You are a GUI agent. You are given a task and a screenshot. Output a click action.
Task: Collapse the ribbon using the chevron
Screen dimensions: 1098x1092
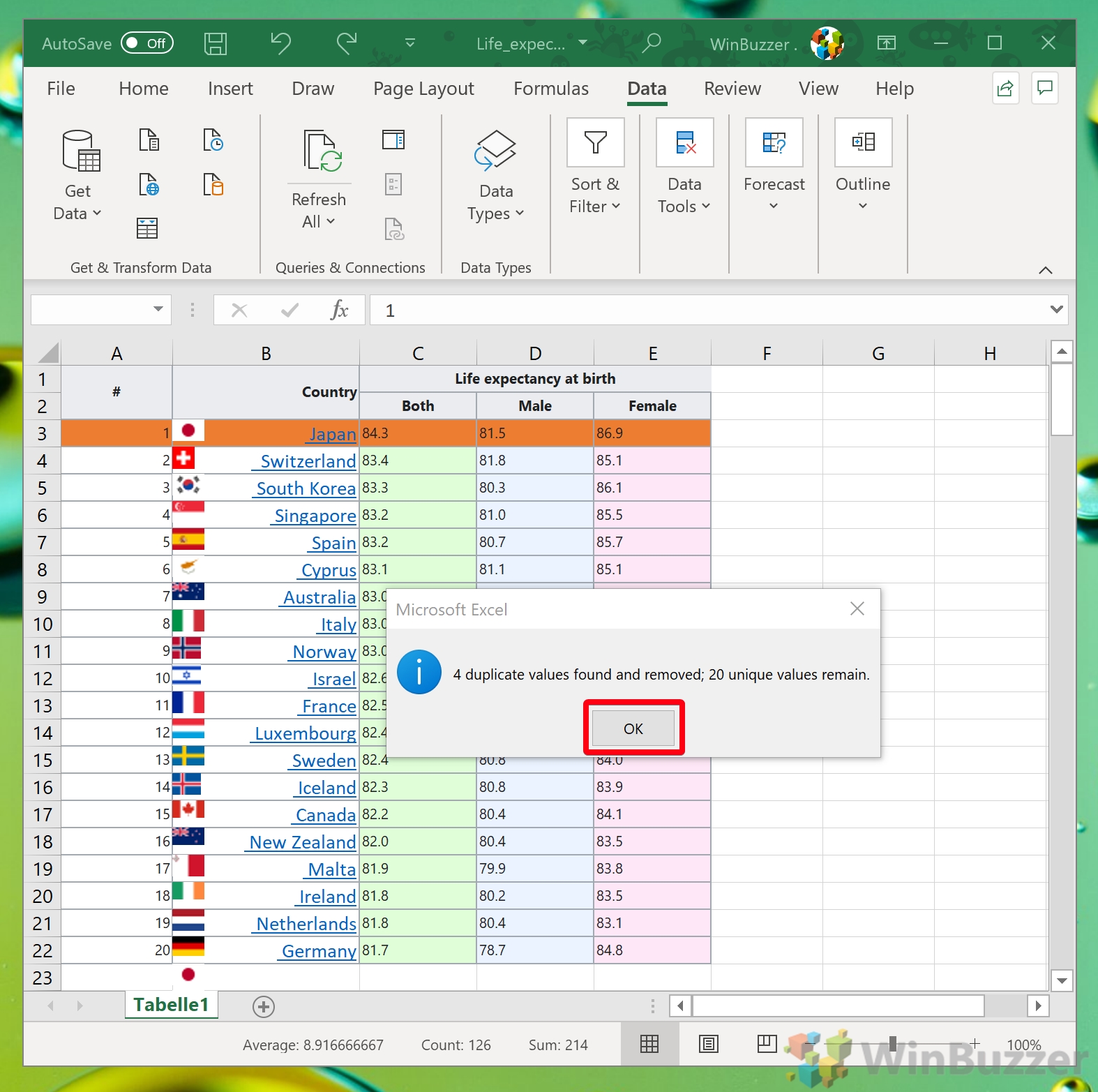1045,271
